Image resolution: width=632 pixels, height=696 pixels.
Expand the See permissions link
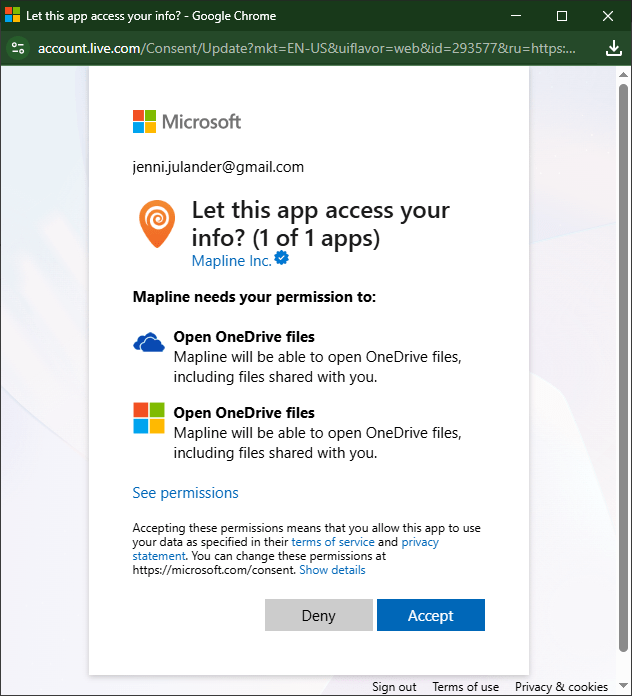pos(185,493)
